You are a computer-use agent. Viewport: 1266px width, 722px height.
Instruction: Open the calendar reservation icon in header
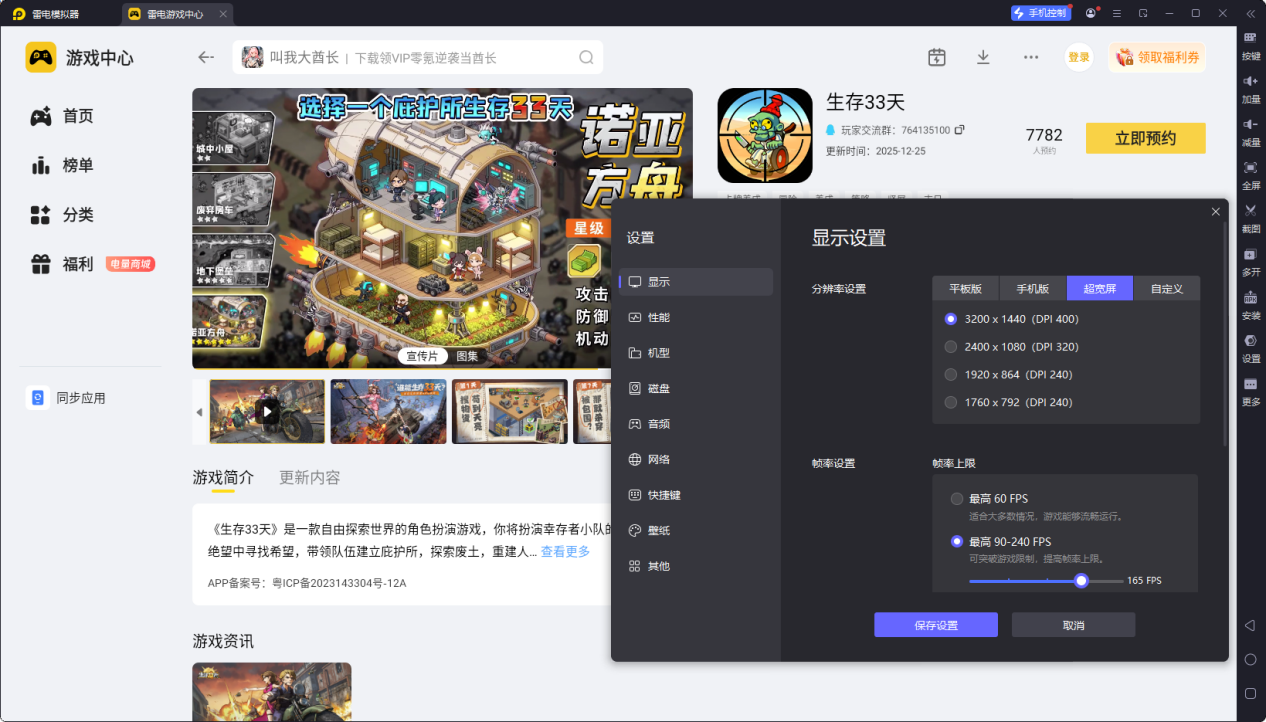pos(936,57)
